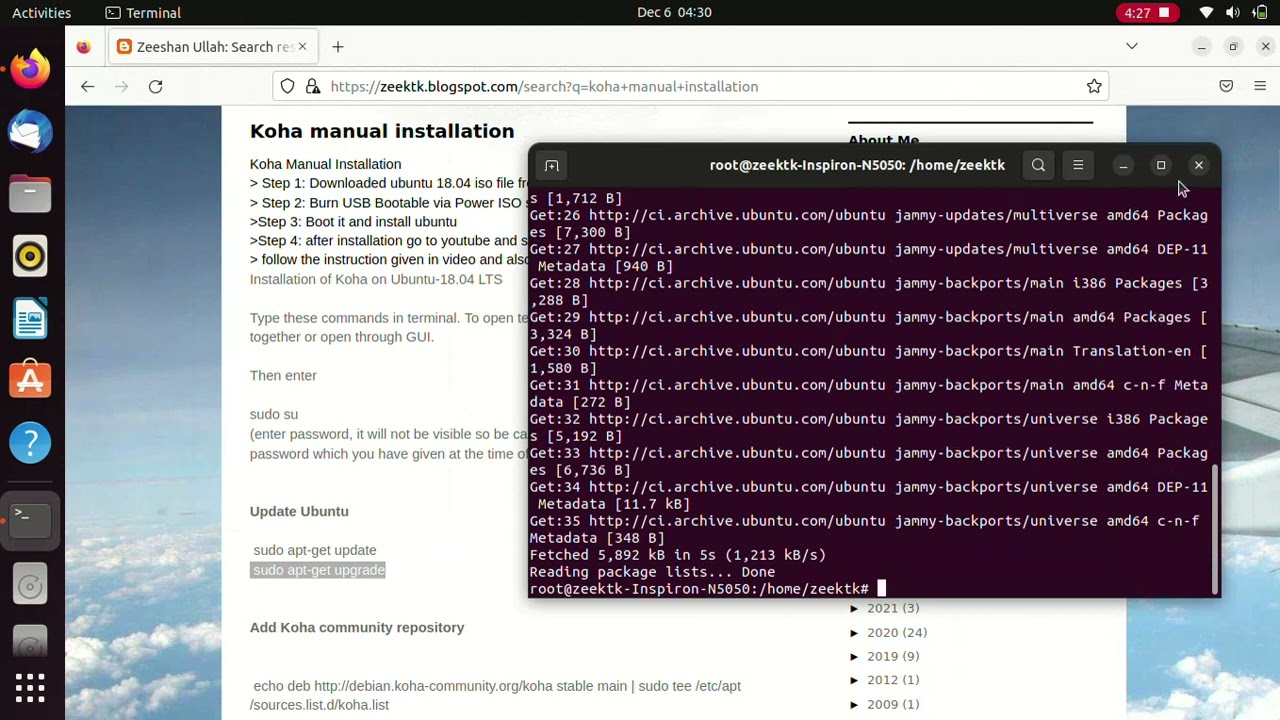Viewport: 1280px width, 720px height.
Task: Click the terminal scrollbar
Action: point(1215,528)
